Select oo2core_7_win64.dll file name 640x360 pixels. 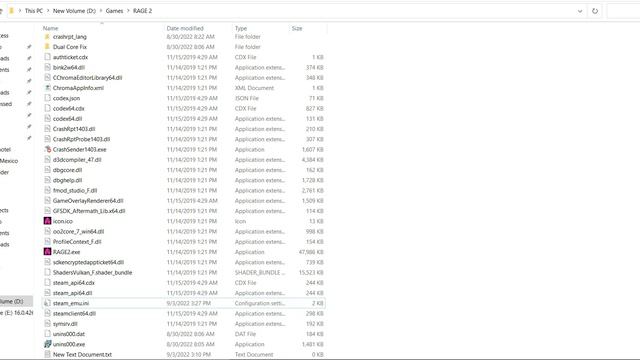78,231
